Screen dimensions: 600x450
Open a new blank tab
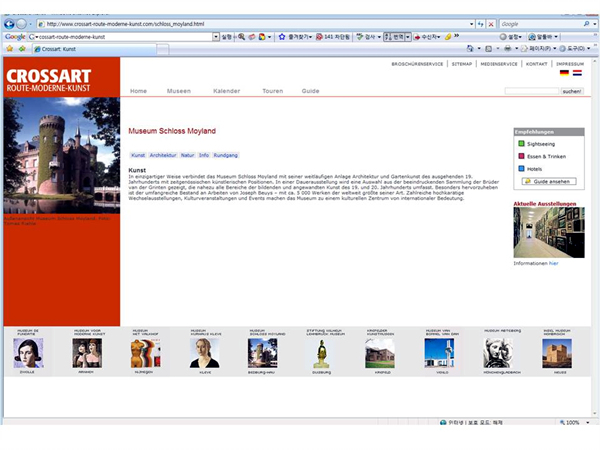click(163, 49)
